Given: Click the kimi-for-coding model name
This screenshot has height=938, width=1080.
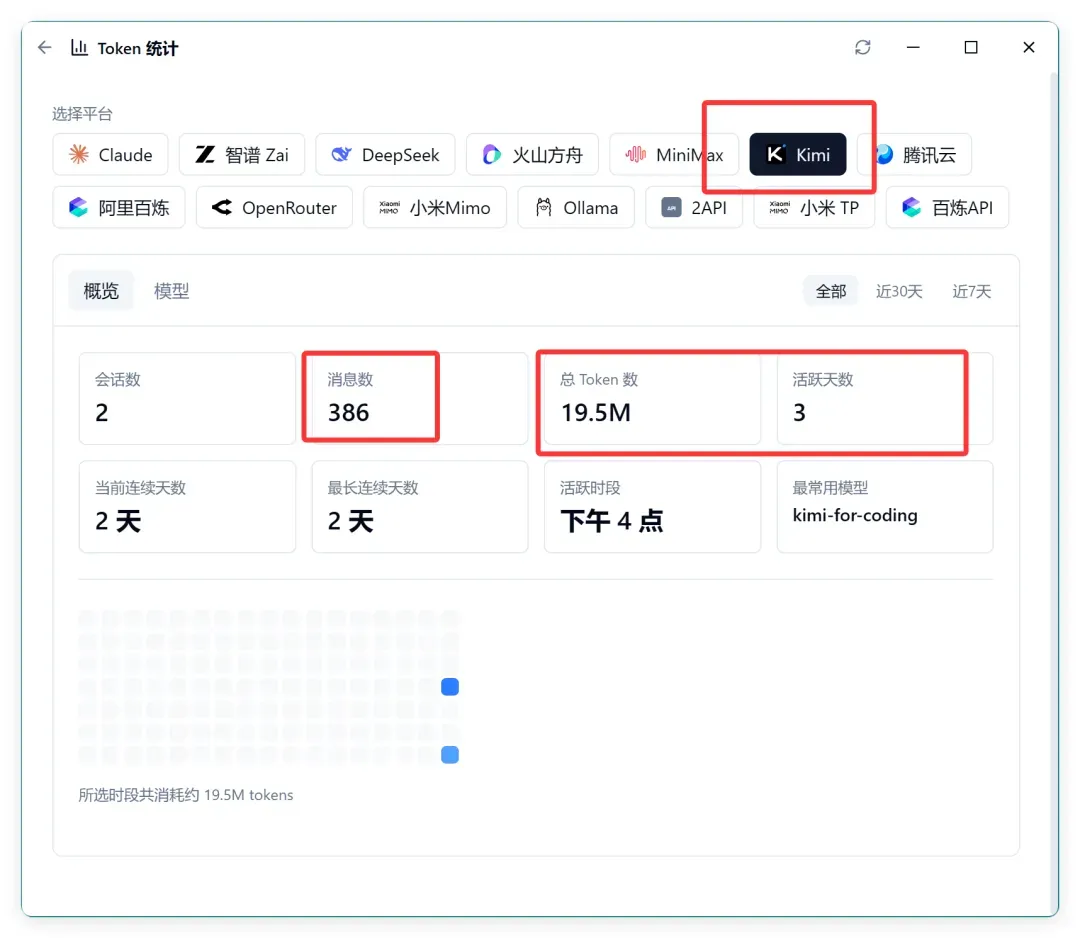Looking at the screenshot, I should click(855, 515).
